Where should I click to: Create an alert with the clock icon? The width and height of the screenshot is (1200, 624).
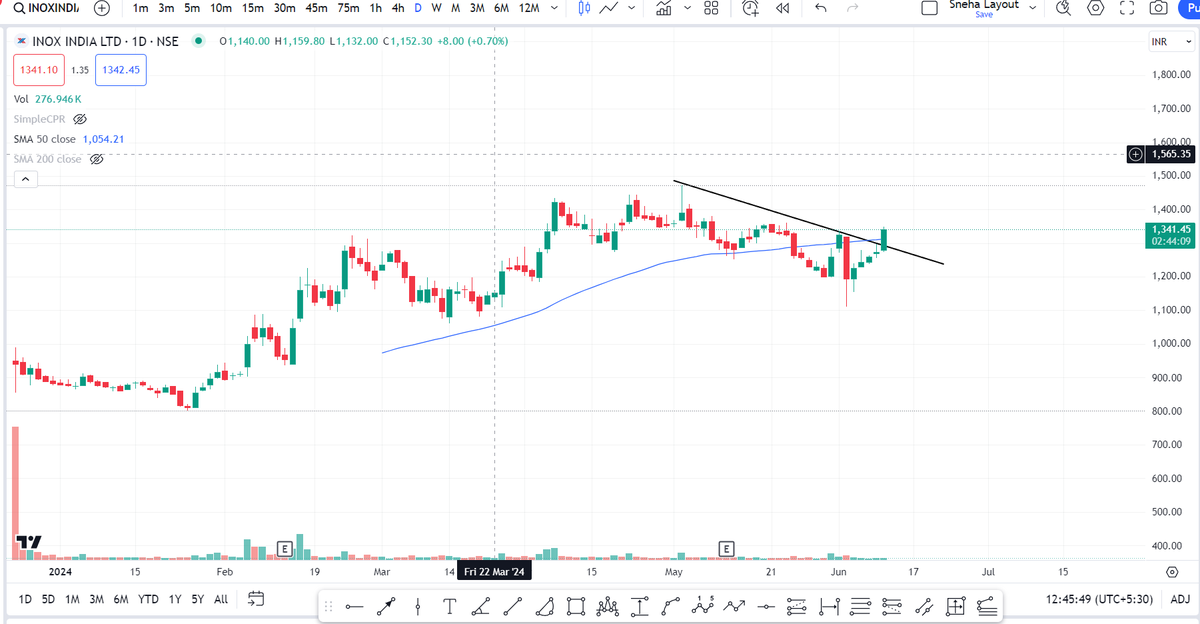click(752, 8)
